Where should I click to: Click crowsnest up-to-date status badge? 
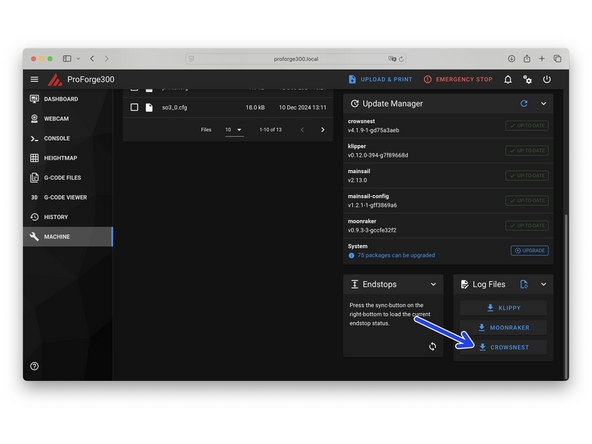(527, 126)
